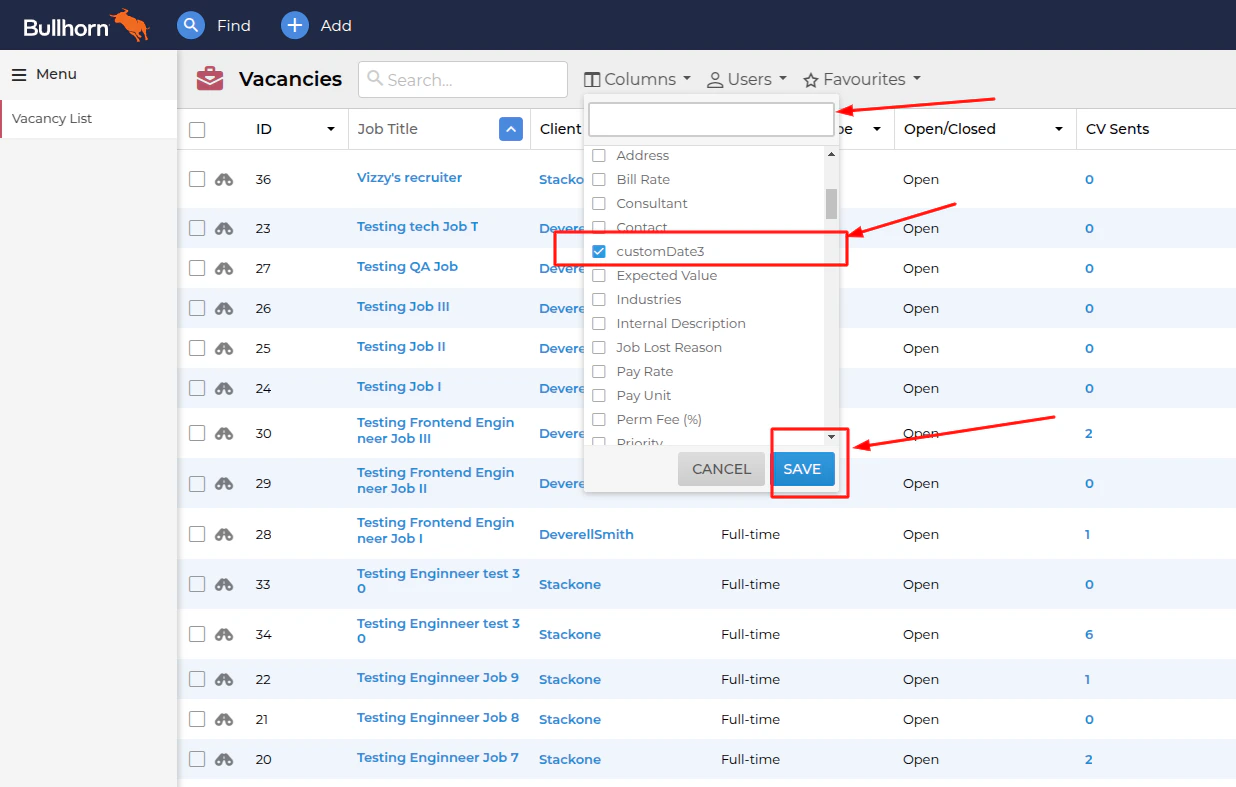This screenshot has height=787, width=1236.
Task: Select the row checkbox for vacancy 36
Action: (x=197, y=179)
